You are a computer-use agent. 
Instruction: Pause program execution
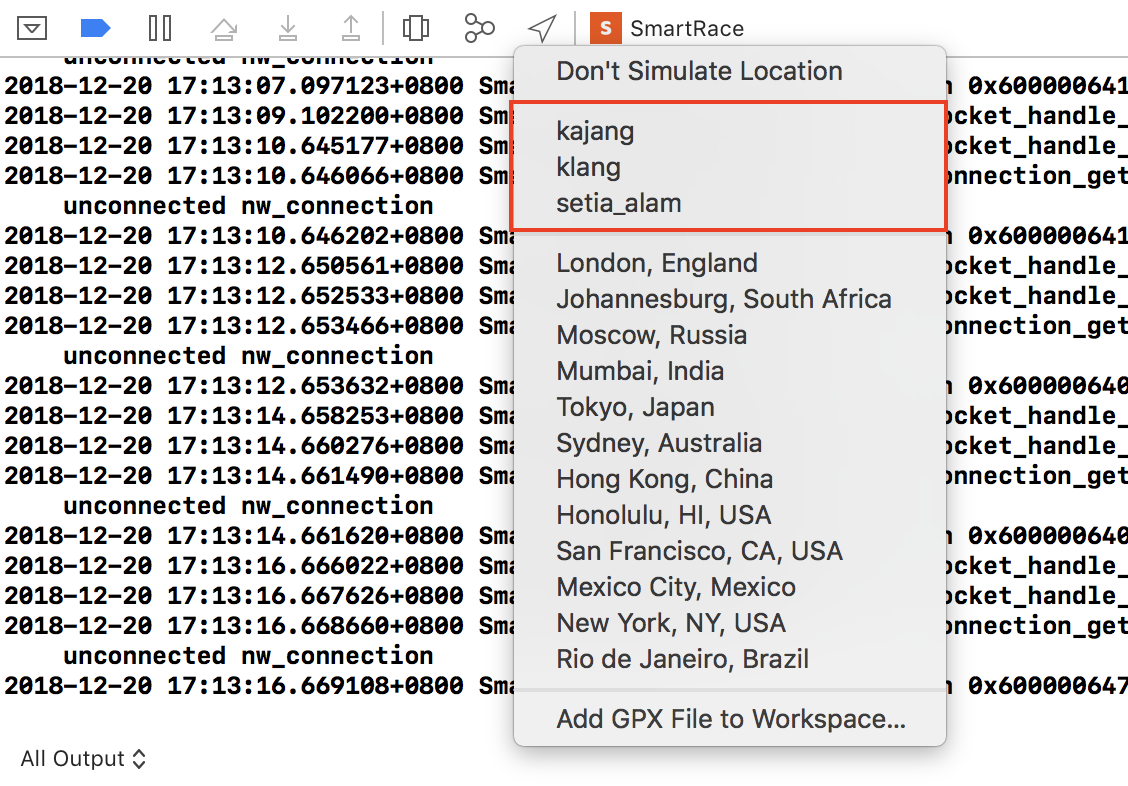click(160, 29)
